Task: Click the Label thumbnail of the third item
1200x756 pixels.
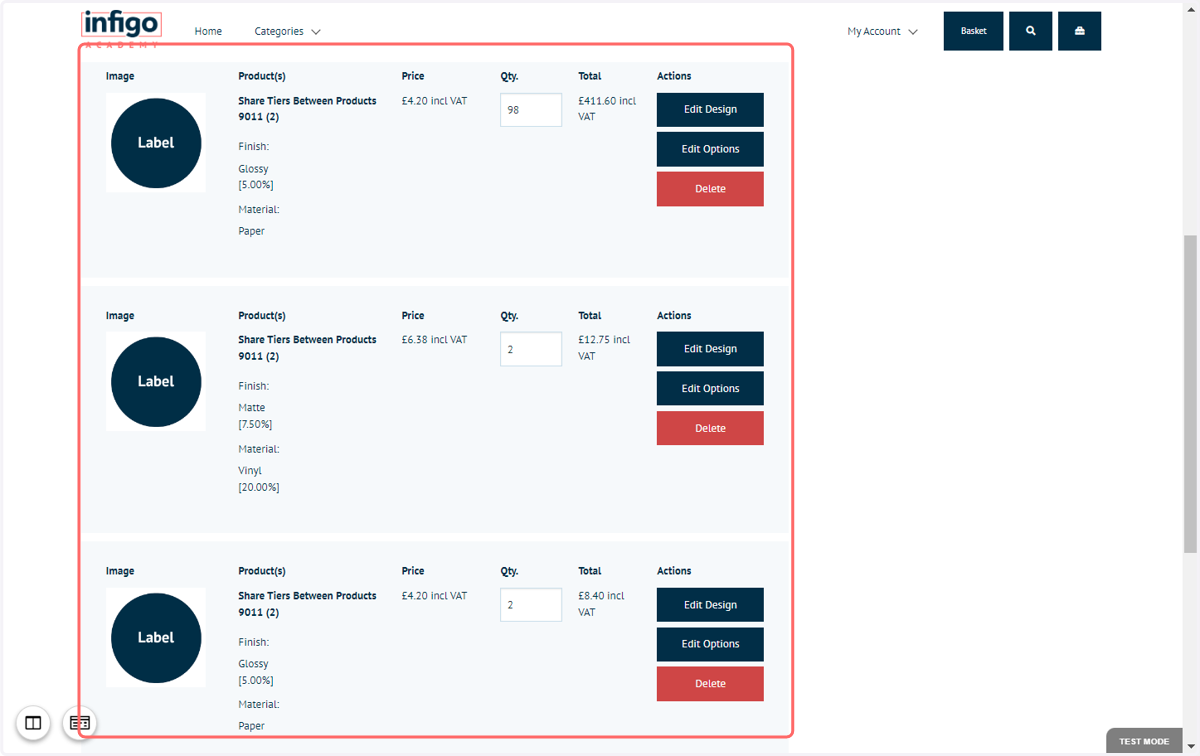Action: click(156, 638)
